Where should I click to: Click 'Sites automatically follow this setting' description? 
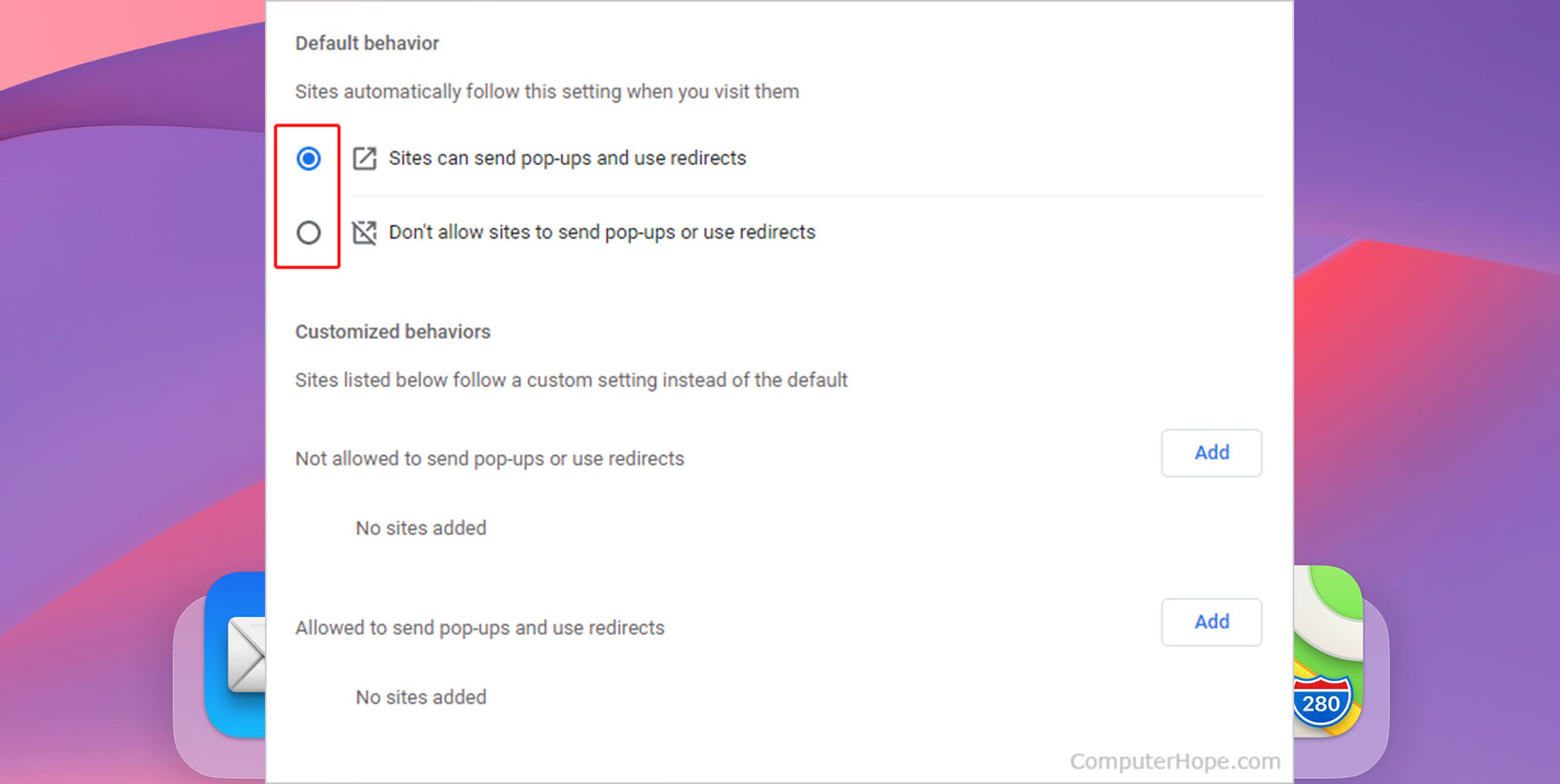pos(546,92)
